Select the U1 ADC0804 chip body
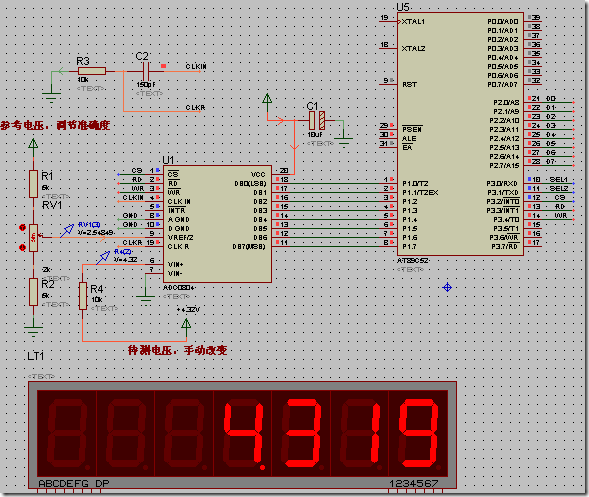Viewport: 589px width, 497px height. [217, 224]
